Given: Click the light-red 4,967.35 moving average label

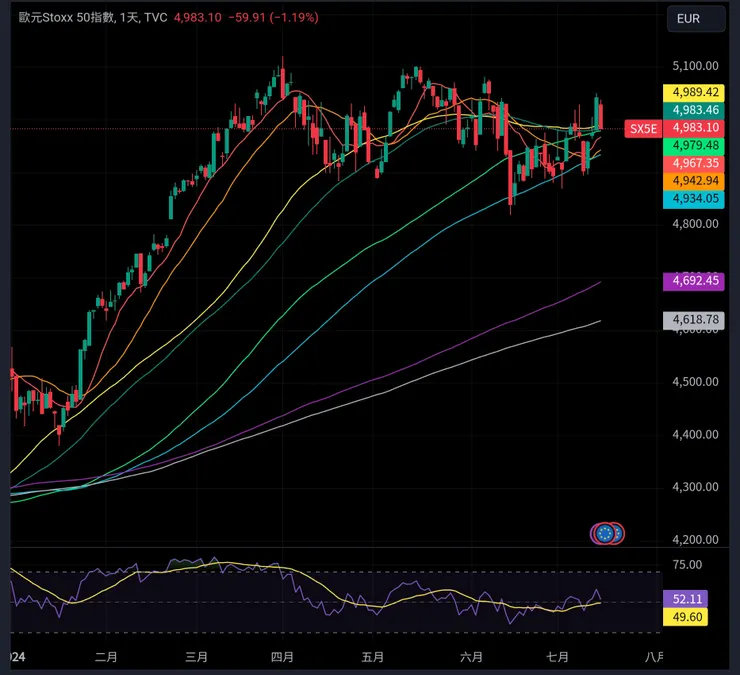Looking at the screenshot, I should click(x=695, y=163).
